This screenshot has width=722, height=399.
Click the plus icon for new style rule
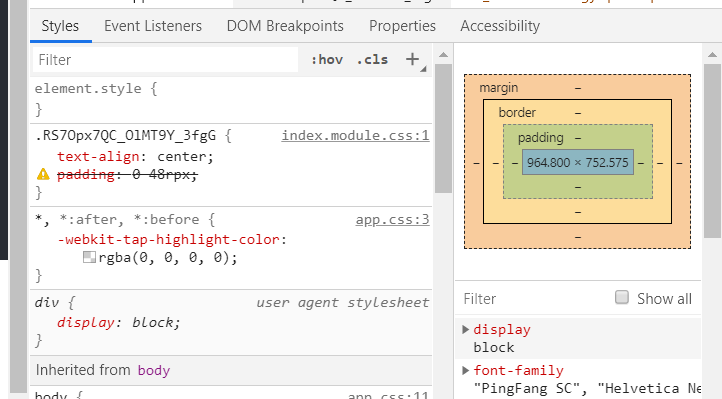413,59
